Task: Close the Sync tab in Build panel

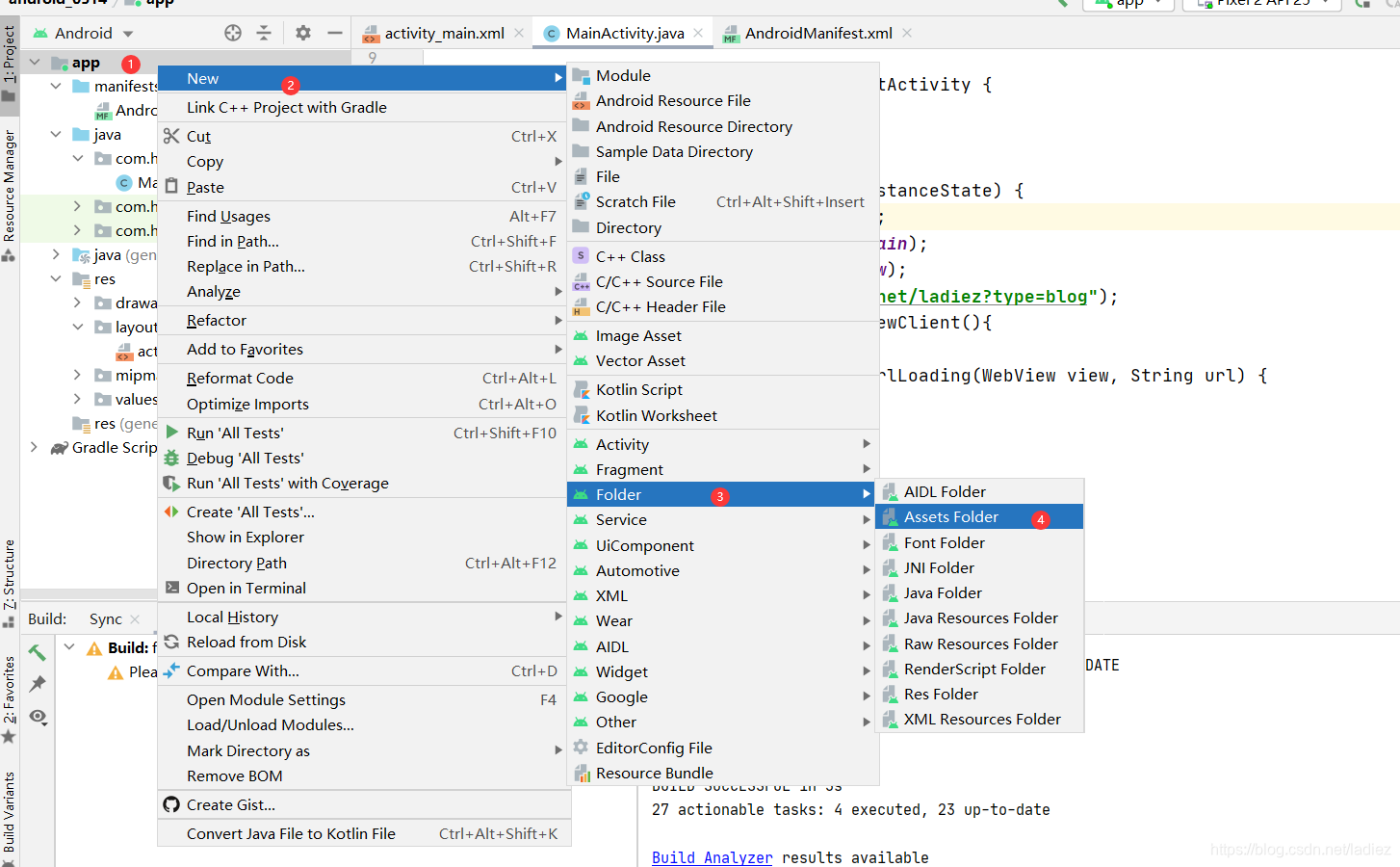Action: (x=135, y=619)
